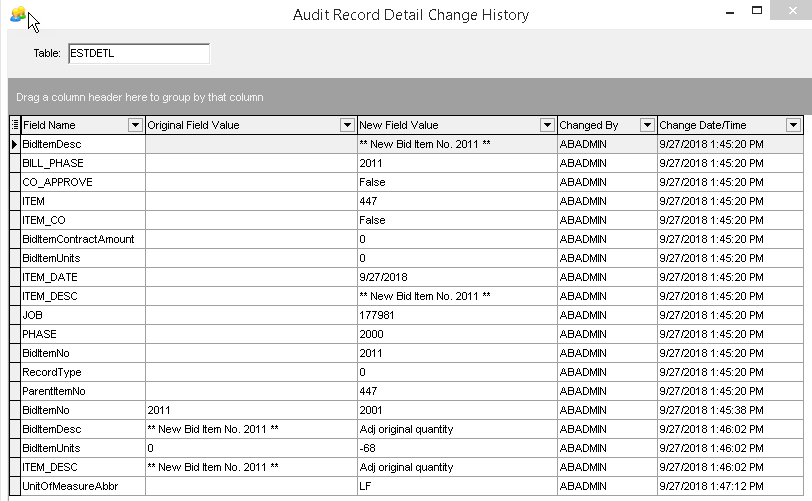
Task: Click the 1:47:12 PM change date cell
Action: [730, 486]
